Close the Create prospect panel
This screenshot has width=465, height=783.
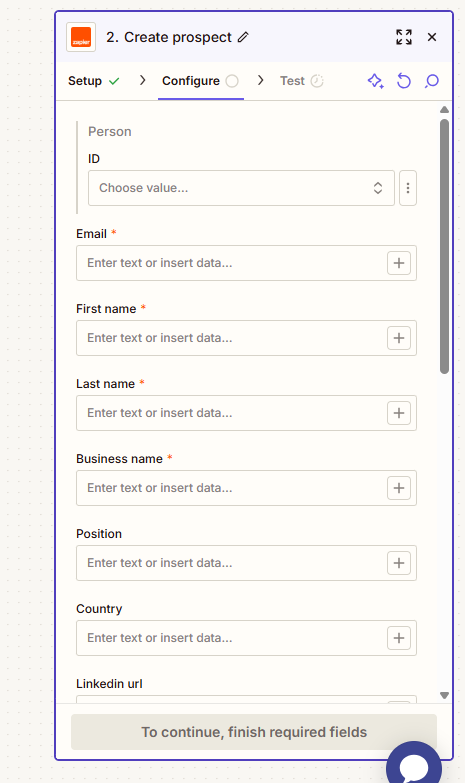point(432,37)
